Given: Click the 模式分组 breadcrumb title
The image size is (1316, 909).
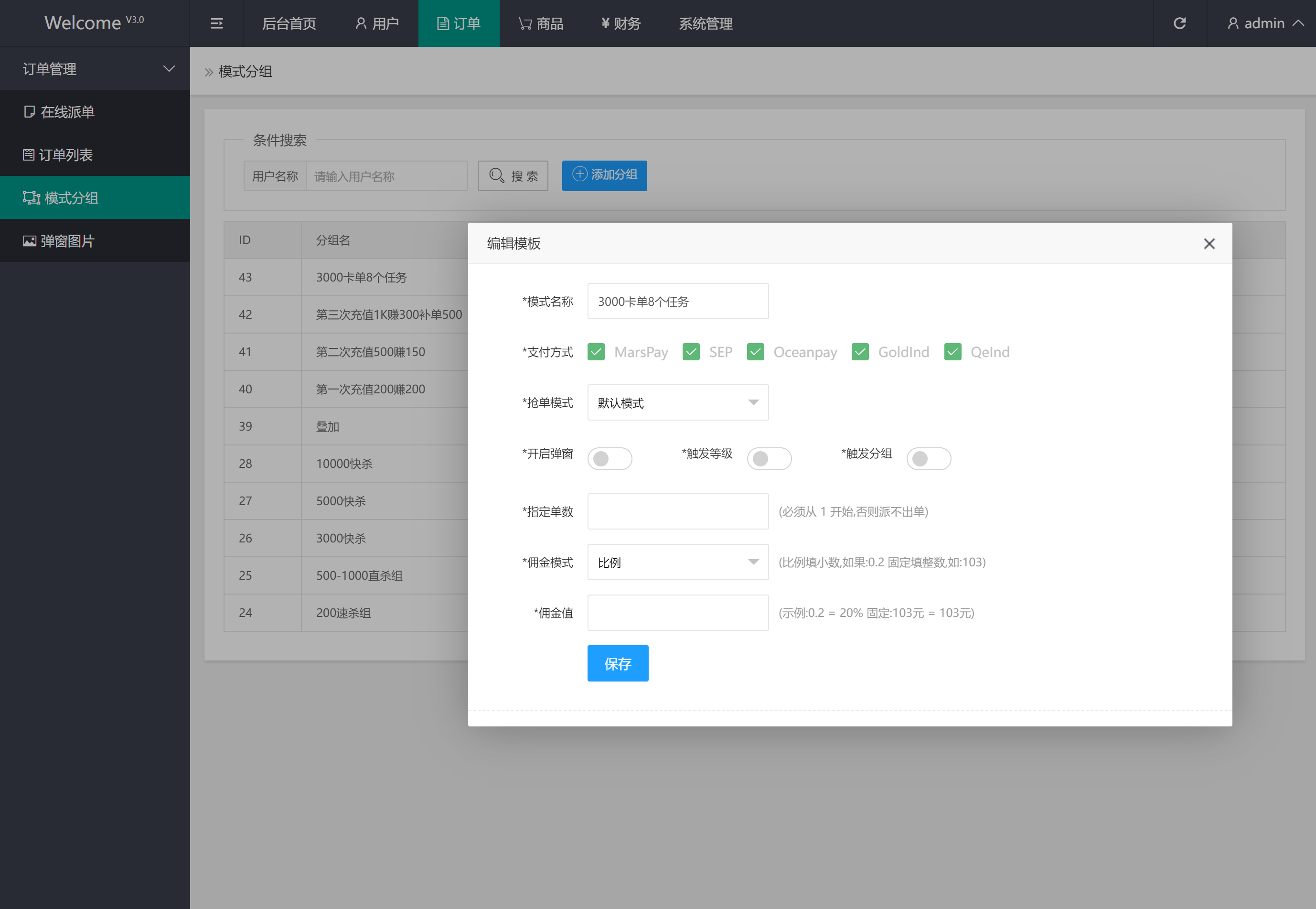Looking at the screenshot, I should [246, 71].
